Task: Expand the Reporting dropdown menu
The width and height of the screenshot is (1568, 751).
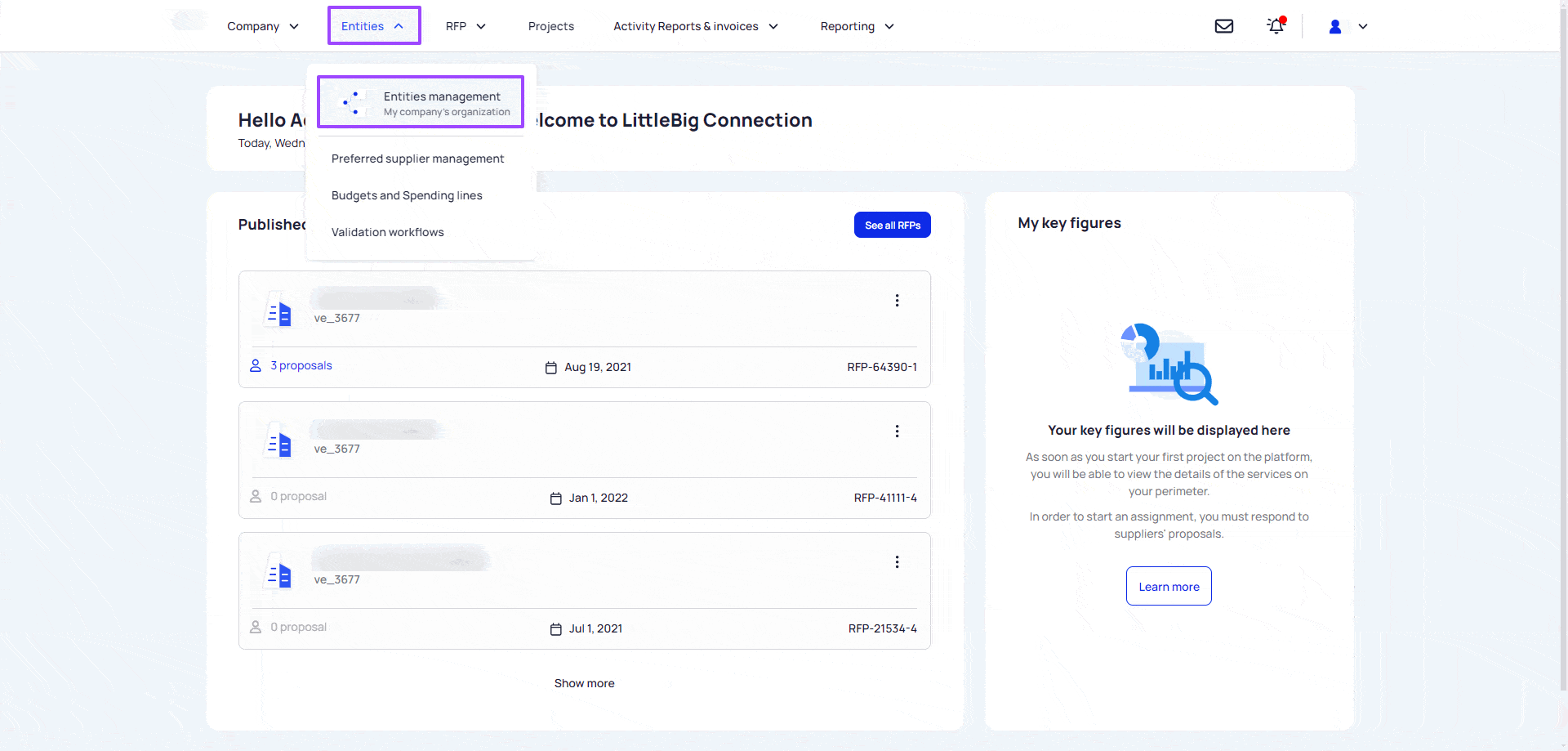Action: (857, 26)
